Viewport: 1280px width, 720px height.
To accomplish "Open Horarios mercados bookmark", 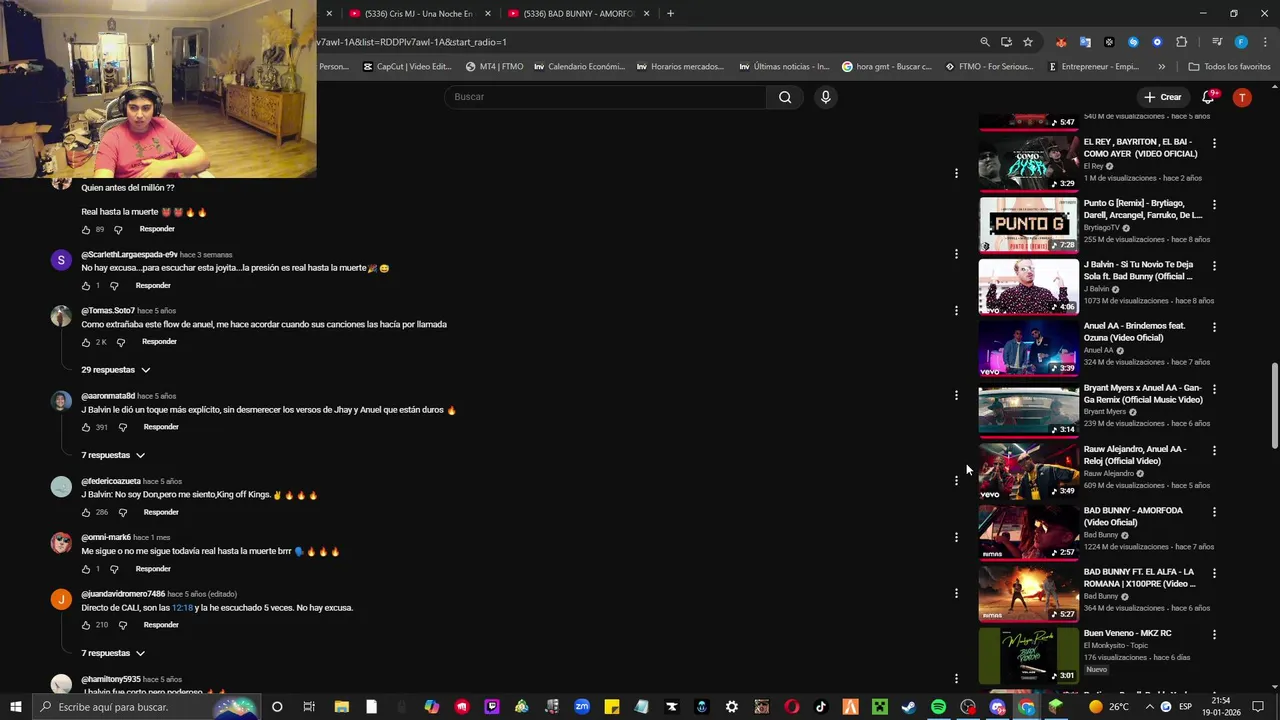I will pos(680,67).
